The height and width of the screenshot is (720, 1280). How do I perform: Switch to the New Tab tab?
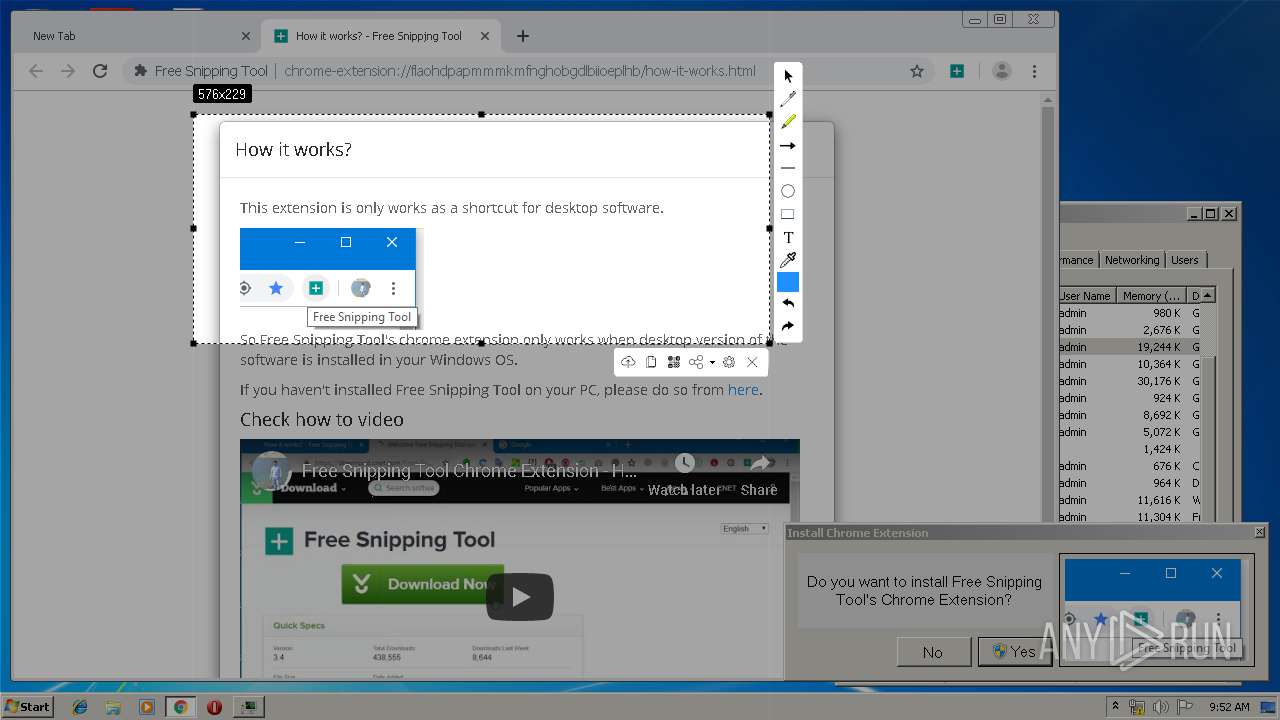coord(137,36)
